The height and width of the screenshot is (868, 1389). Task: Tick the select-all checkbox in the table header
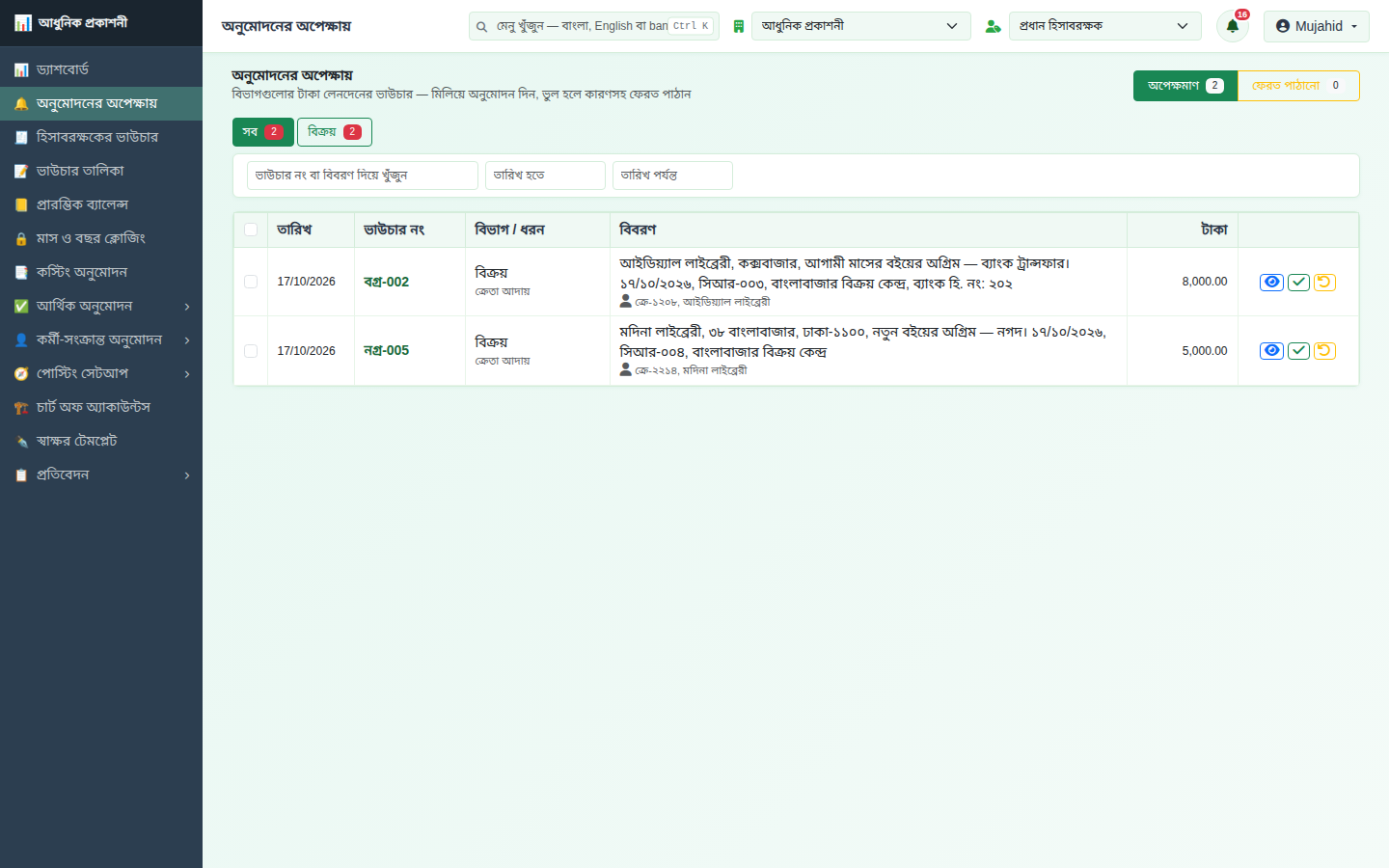[x=251, y=230]
